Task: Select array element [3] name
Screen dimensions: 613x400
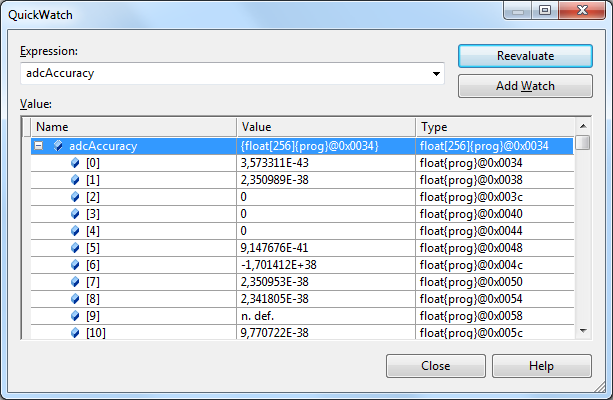Action: (93, 214)
